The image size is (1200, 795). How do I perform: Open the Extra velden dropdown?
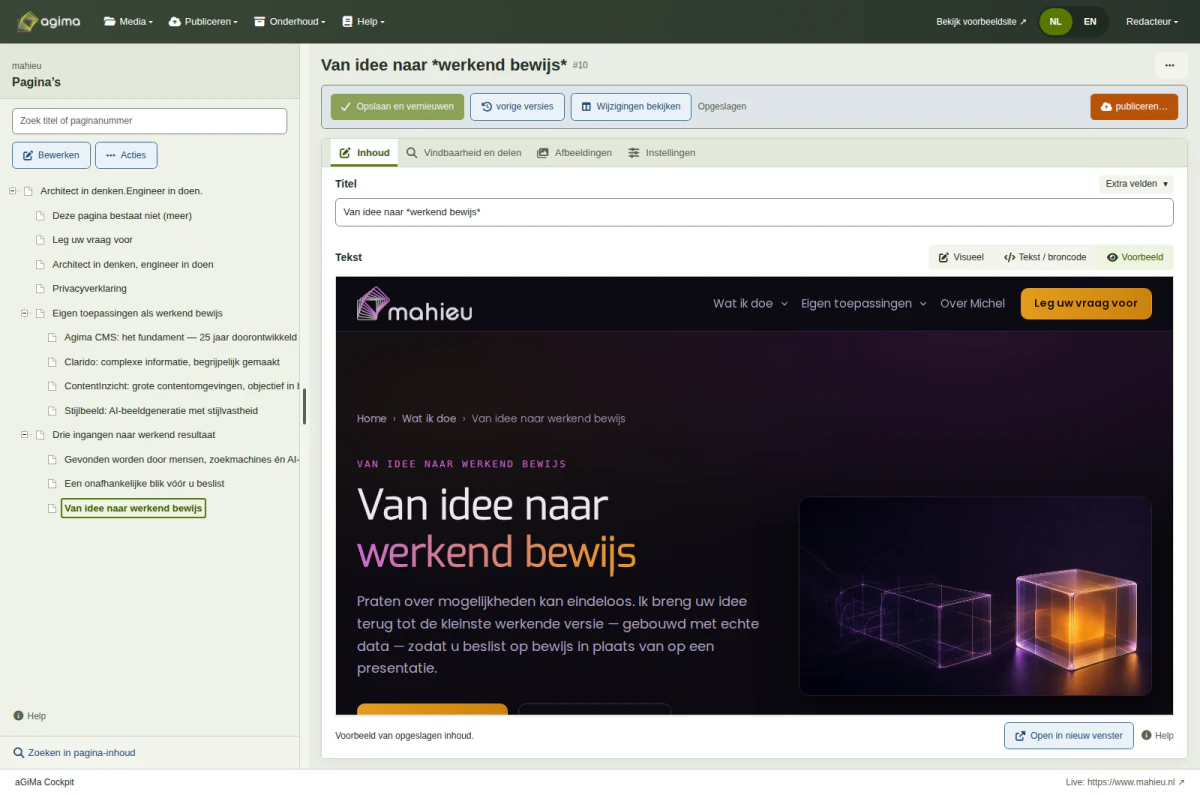coord(1136,184)
